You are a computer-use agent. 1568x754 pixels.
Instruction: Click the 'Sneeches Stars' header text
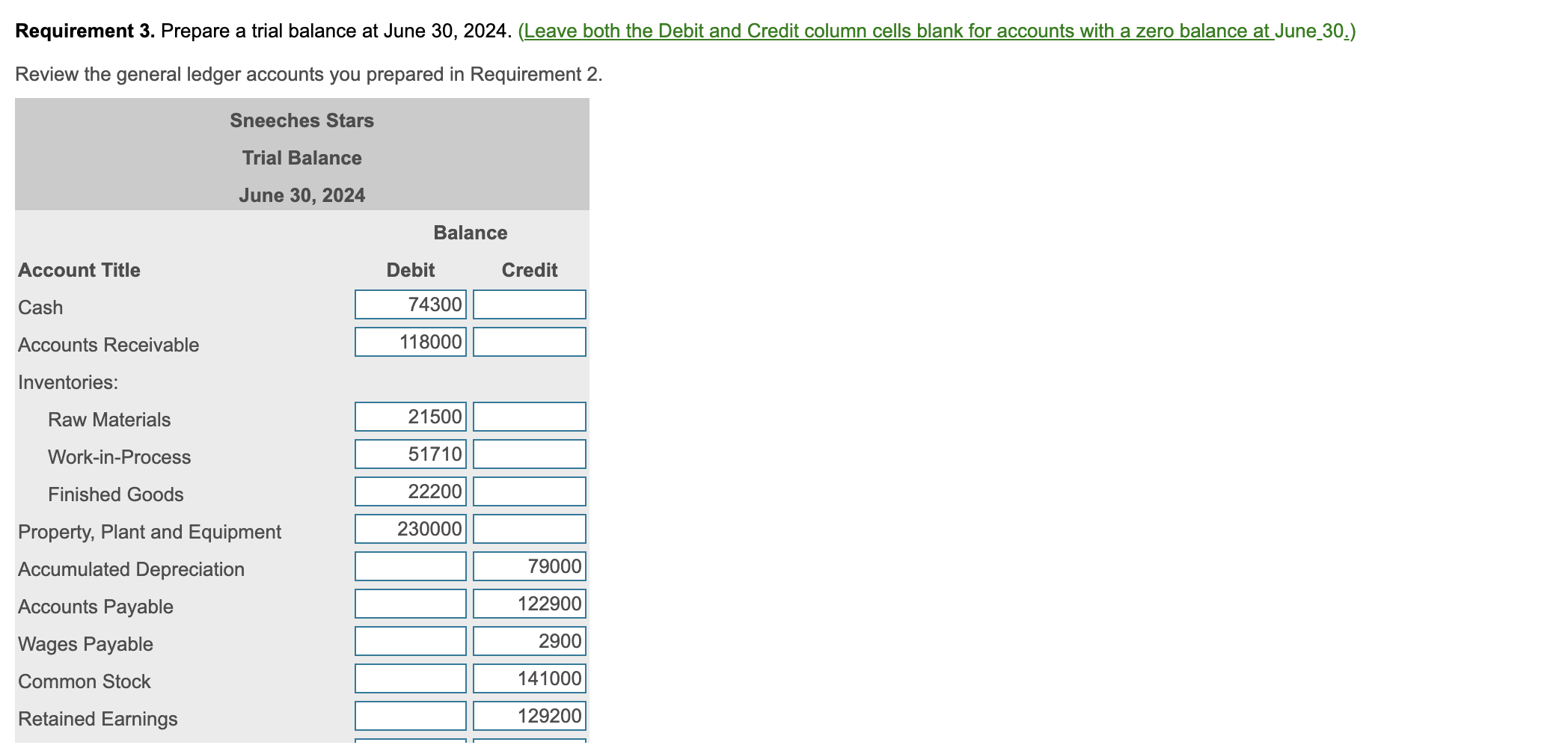(302, 120)
